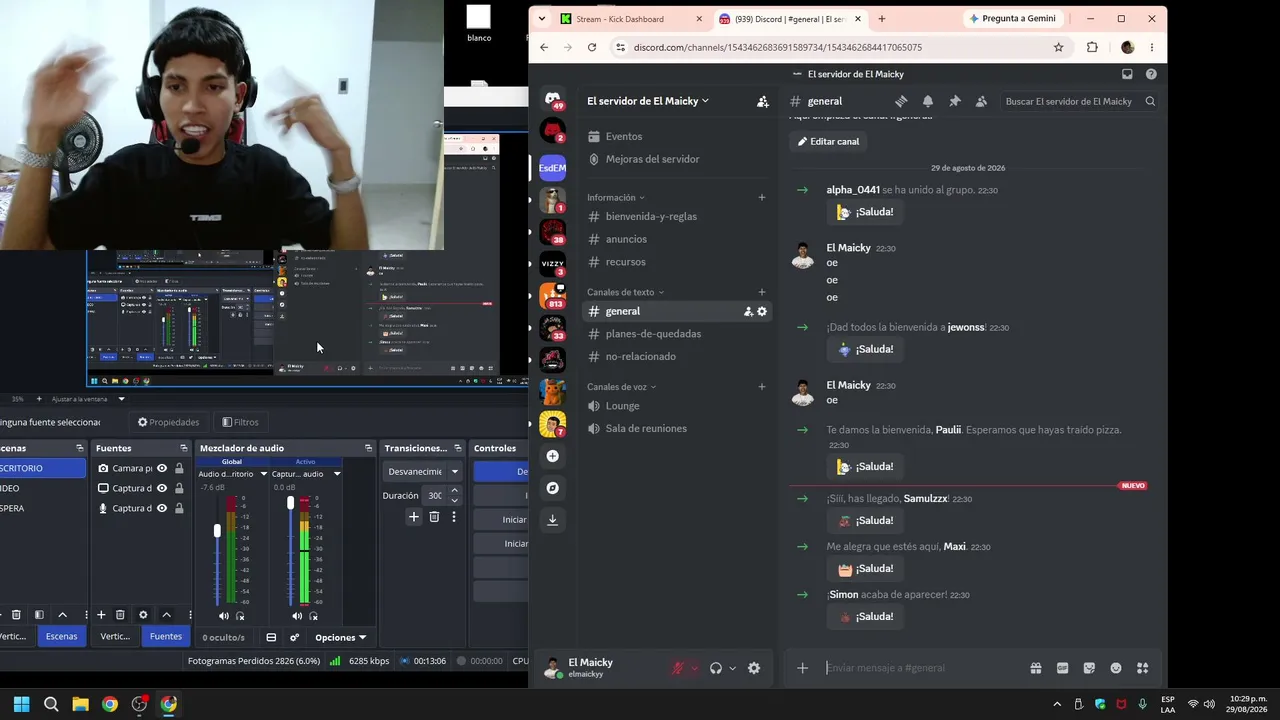Viewport: 1280px width, 720px height.
Task: Open the sticker picker
Action: (x=1089, y=668)
